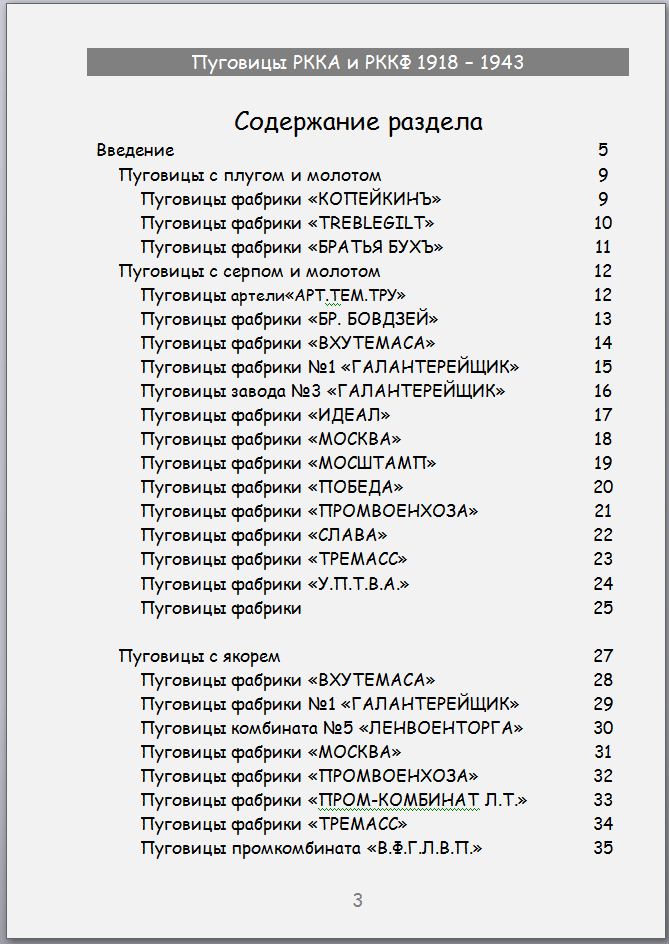
Task: Click the header «Пуговицы РККА и РККФ 1918 – 1943»
Action: 358,62
